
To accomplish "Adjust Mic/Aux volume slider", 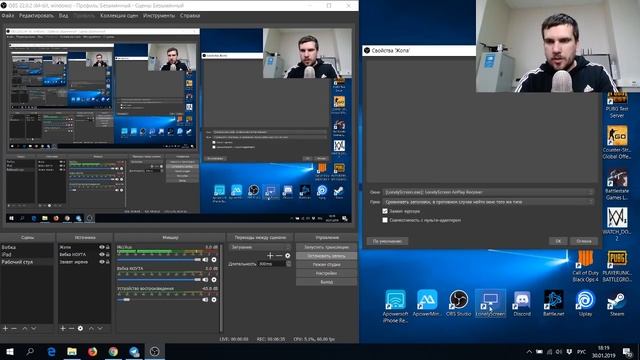I will point(159,260).
